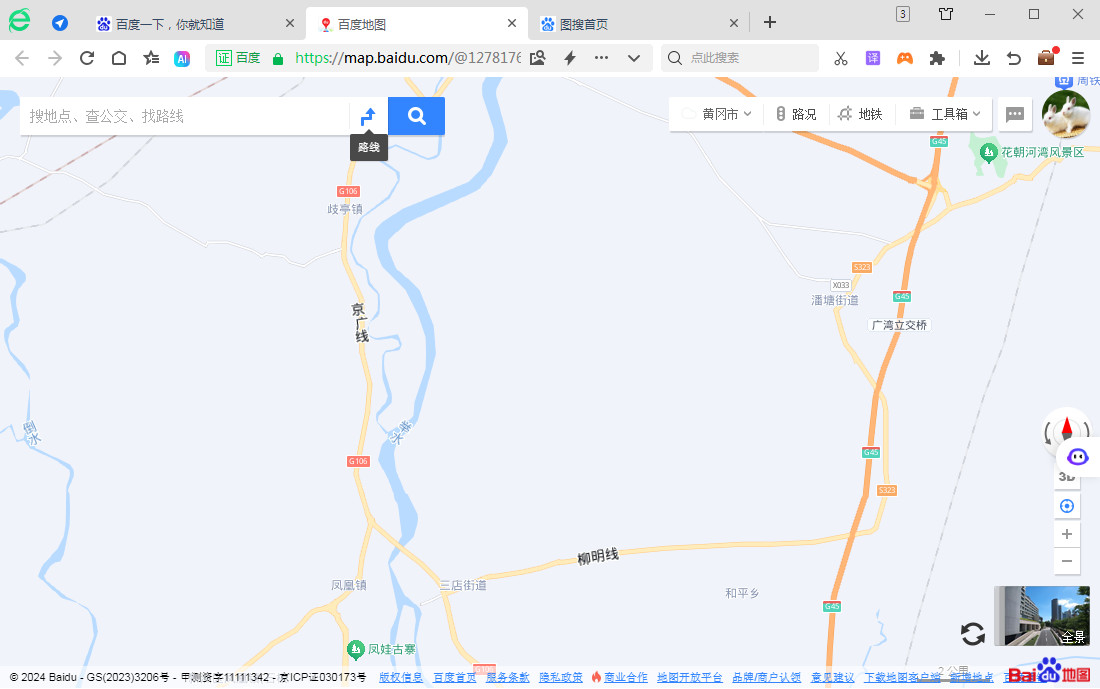Toggle the 地铁 subway layer
Image resolution: width=1100 pixels, height=689 pixels.
tap(861, 114)
